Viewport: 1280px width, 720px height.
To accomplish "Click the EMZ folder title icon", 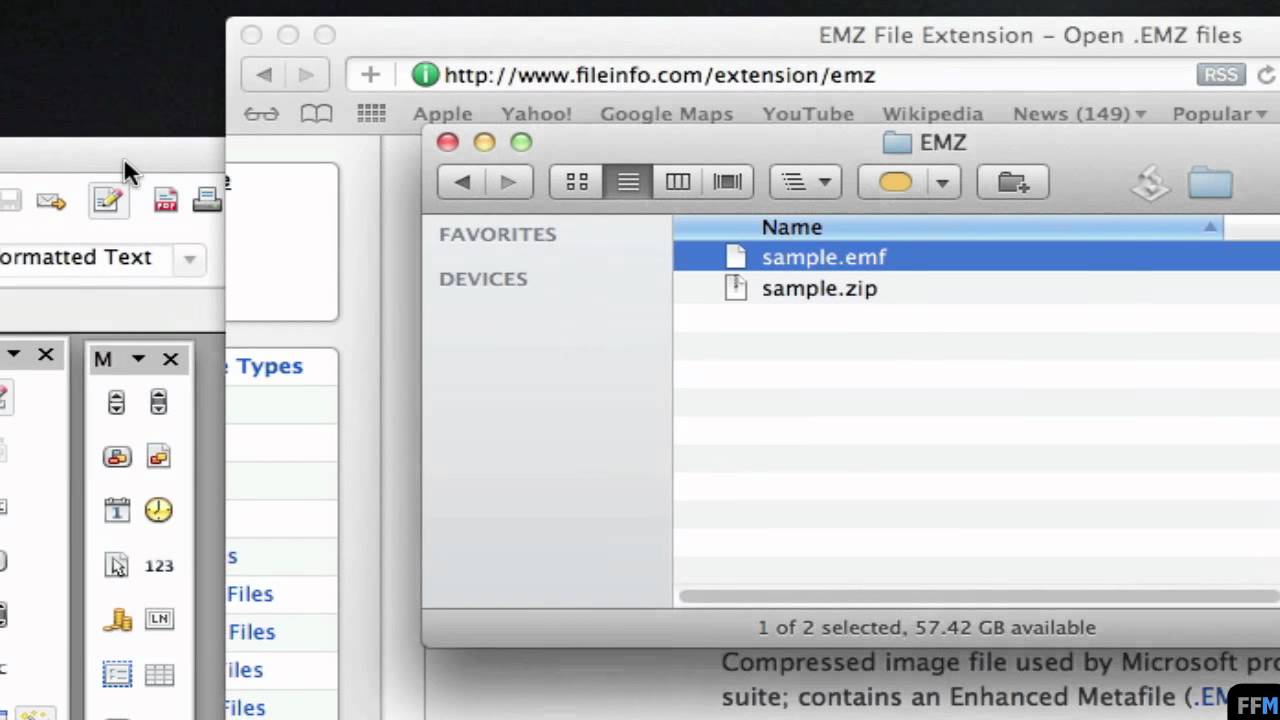I will 897,143.
